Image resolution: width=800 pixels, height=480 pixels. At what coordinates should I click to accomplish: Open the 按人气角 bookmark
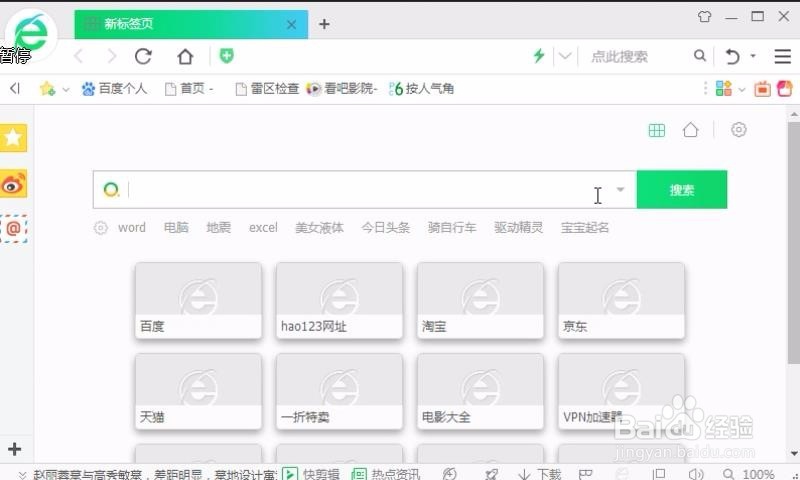coord(421,89)
